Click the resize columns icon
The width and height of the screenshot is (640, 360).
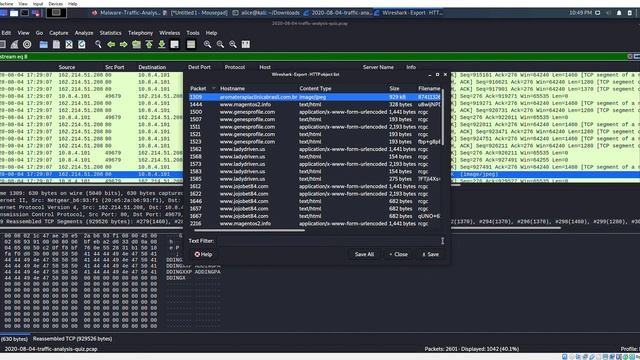pos(245,44)
